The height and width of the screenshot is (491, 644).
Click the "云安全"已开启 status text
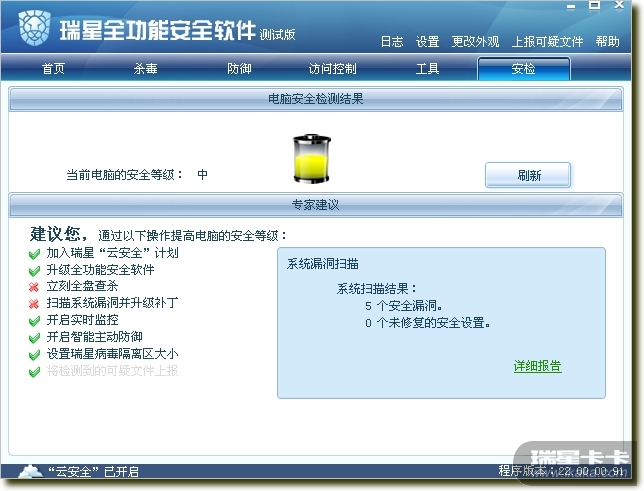[x=93, y=472]
